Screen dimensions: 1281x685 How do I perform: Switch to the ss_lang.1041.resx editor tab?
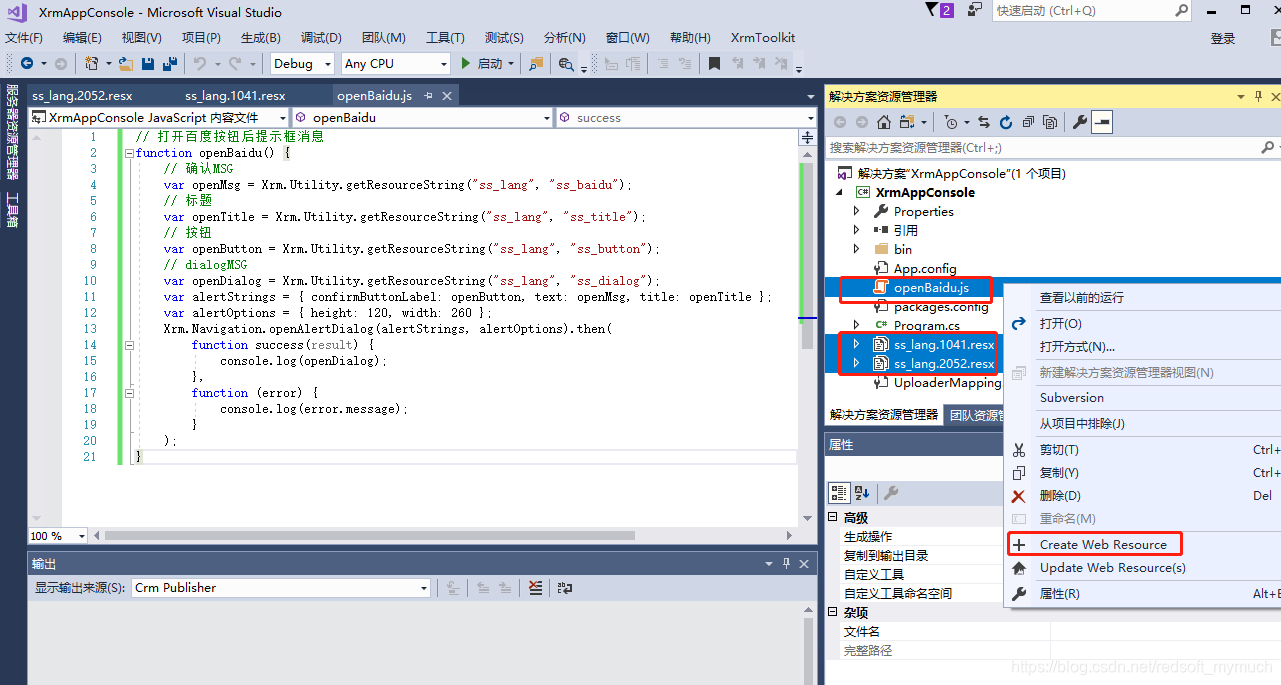point(235,96)
